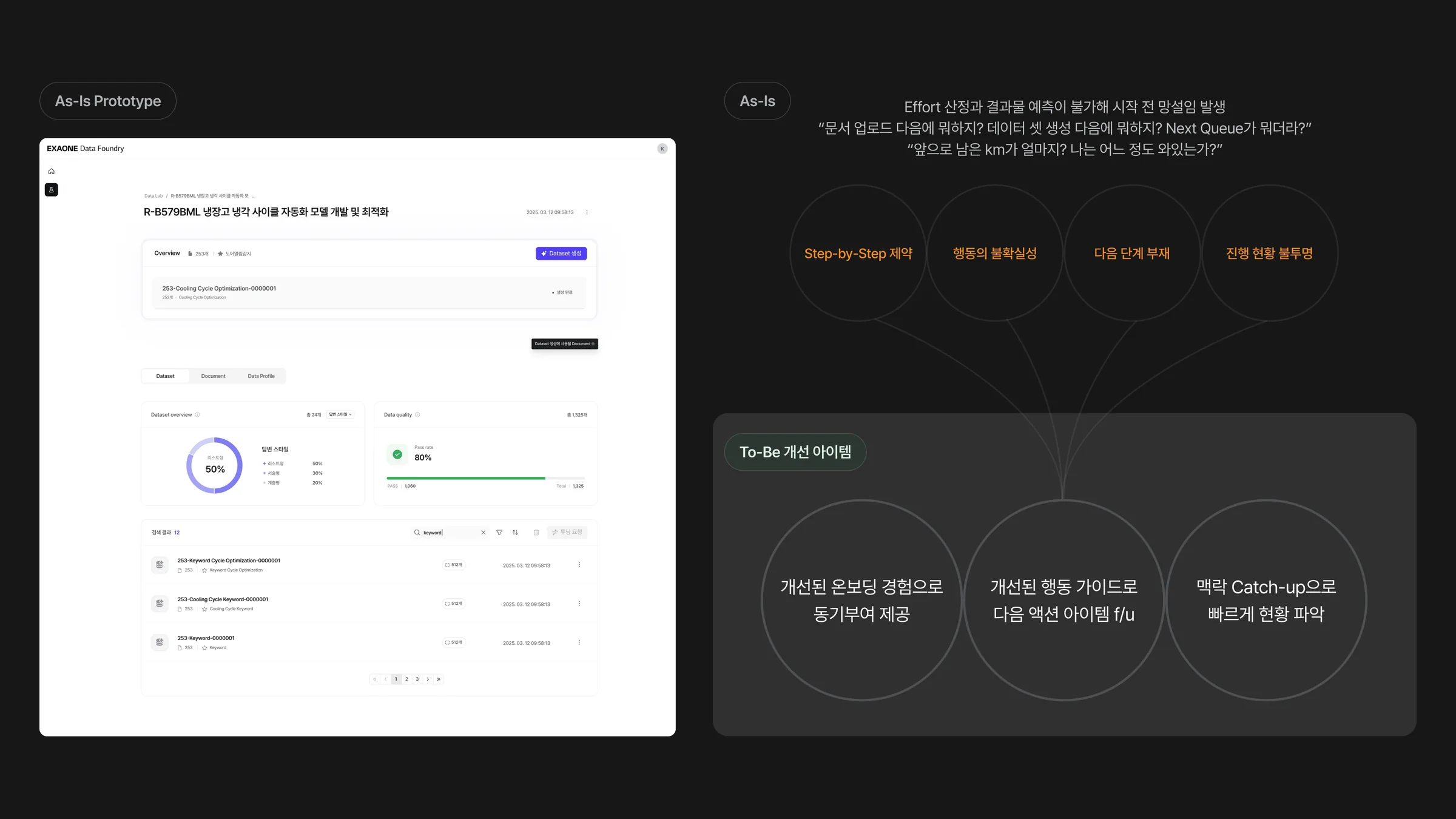The width and height of the screenshot is (1456, 819).
Task: Open the project kebab menu next to the timestamp
Action: [x=587, y=212]
